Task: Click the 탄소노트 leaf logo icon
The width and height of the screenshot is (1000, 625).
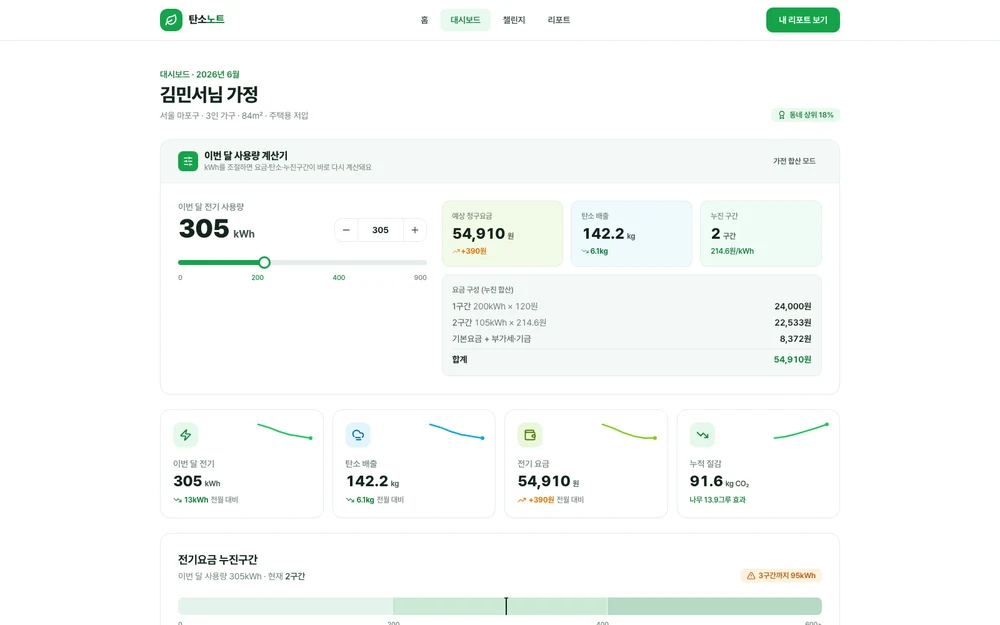Action: 171,20
